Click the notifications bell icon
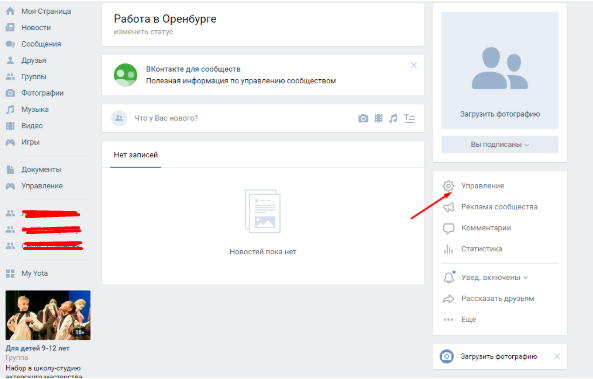The image size is (593, 379). coord(449,277)
